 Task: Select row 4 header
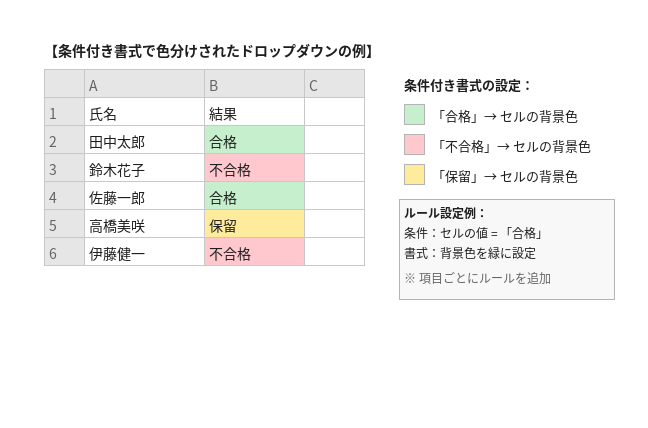click(64, 196)
